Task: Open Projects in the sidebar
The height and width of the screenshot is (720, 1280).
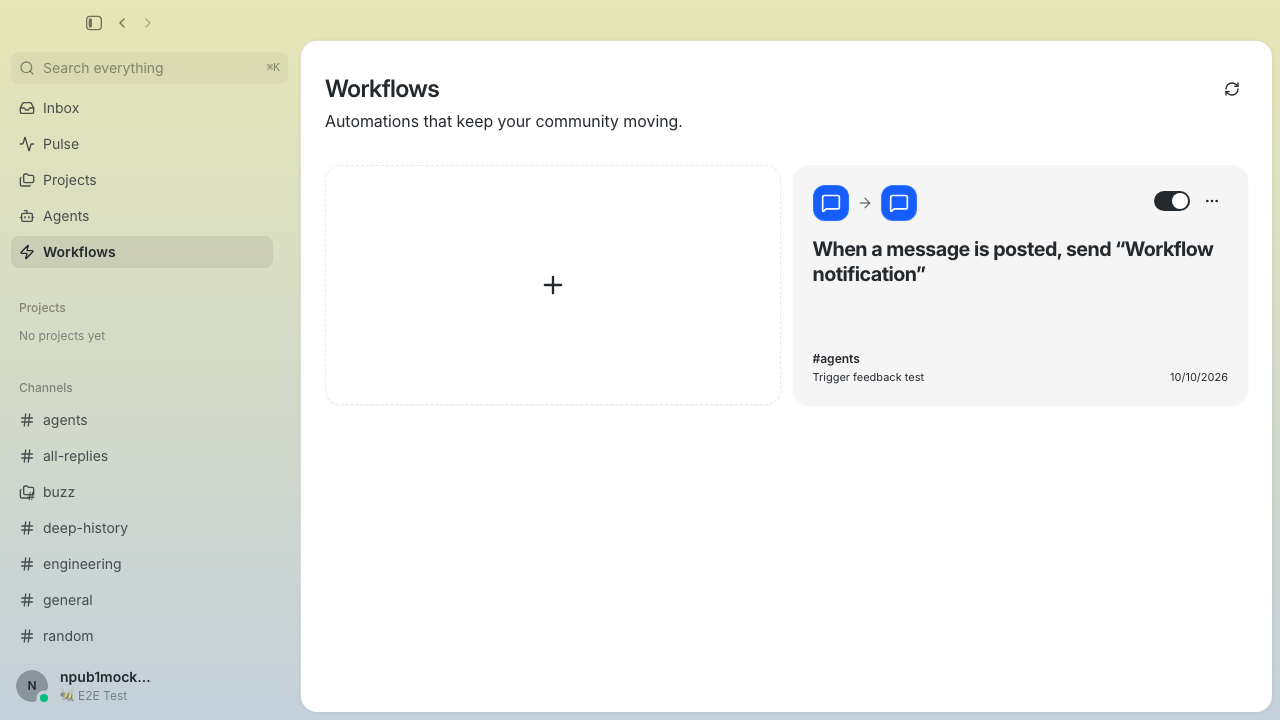Action: pos(142,180)
